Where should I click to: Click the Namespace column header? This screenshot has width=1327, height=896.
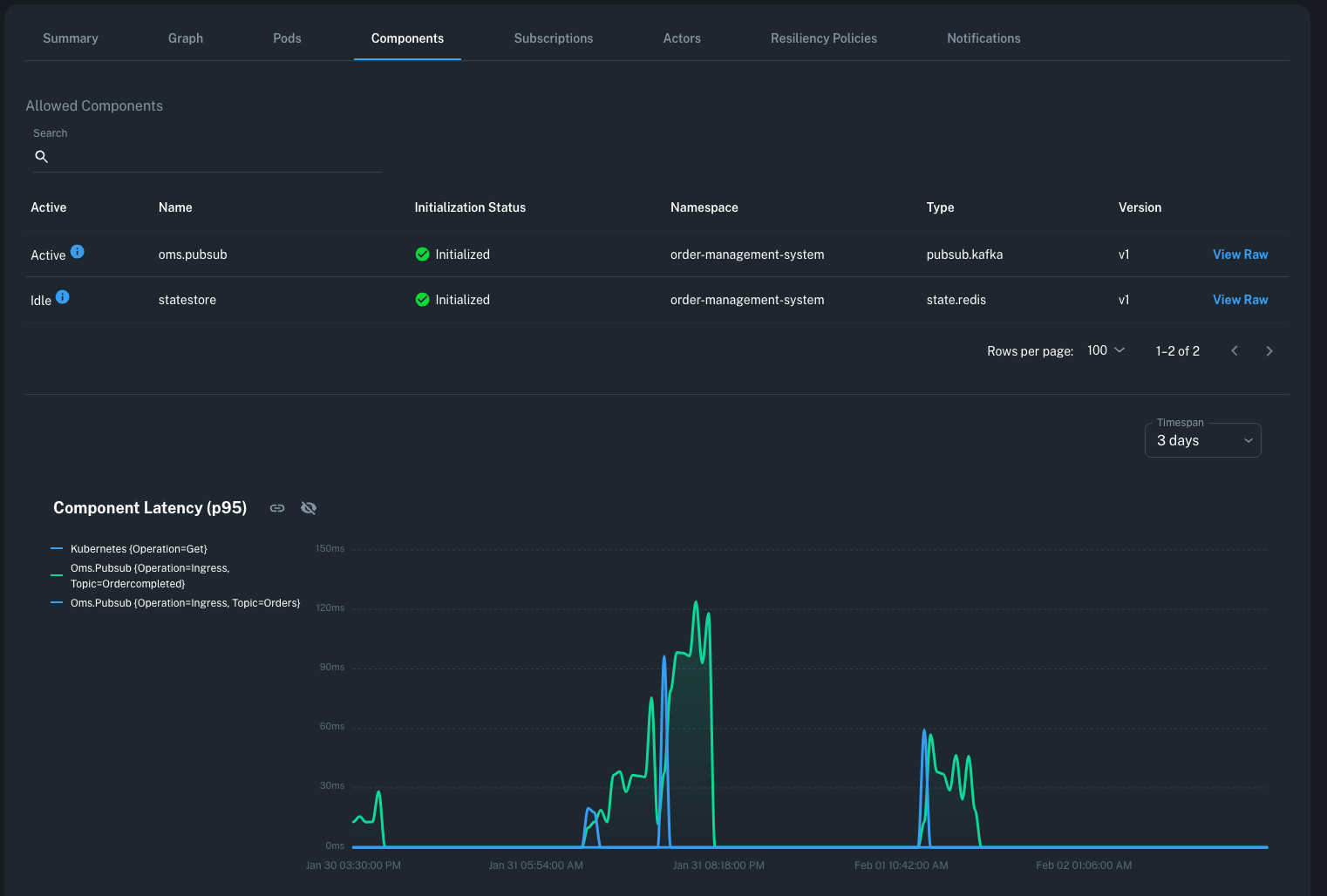tap(704, 207)
